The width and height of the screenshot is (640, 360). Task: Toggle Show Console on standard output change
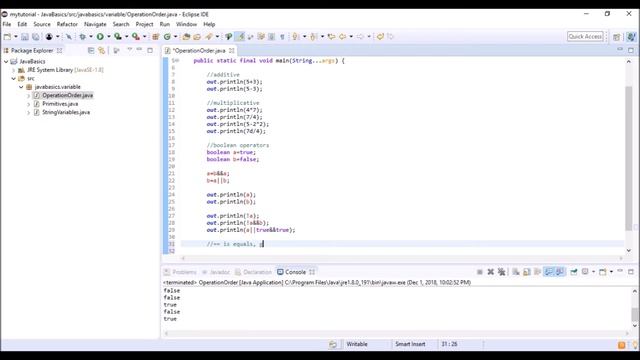[x=549, y=272]
